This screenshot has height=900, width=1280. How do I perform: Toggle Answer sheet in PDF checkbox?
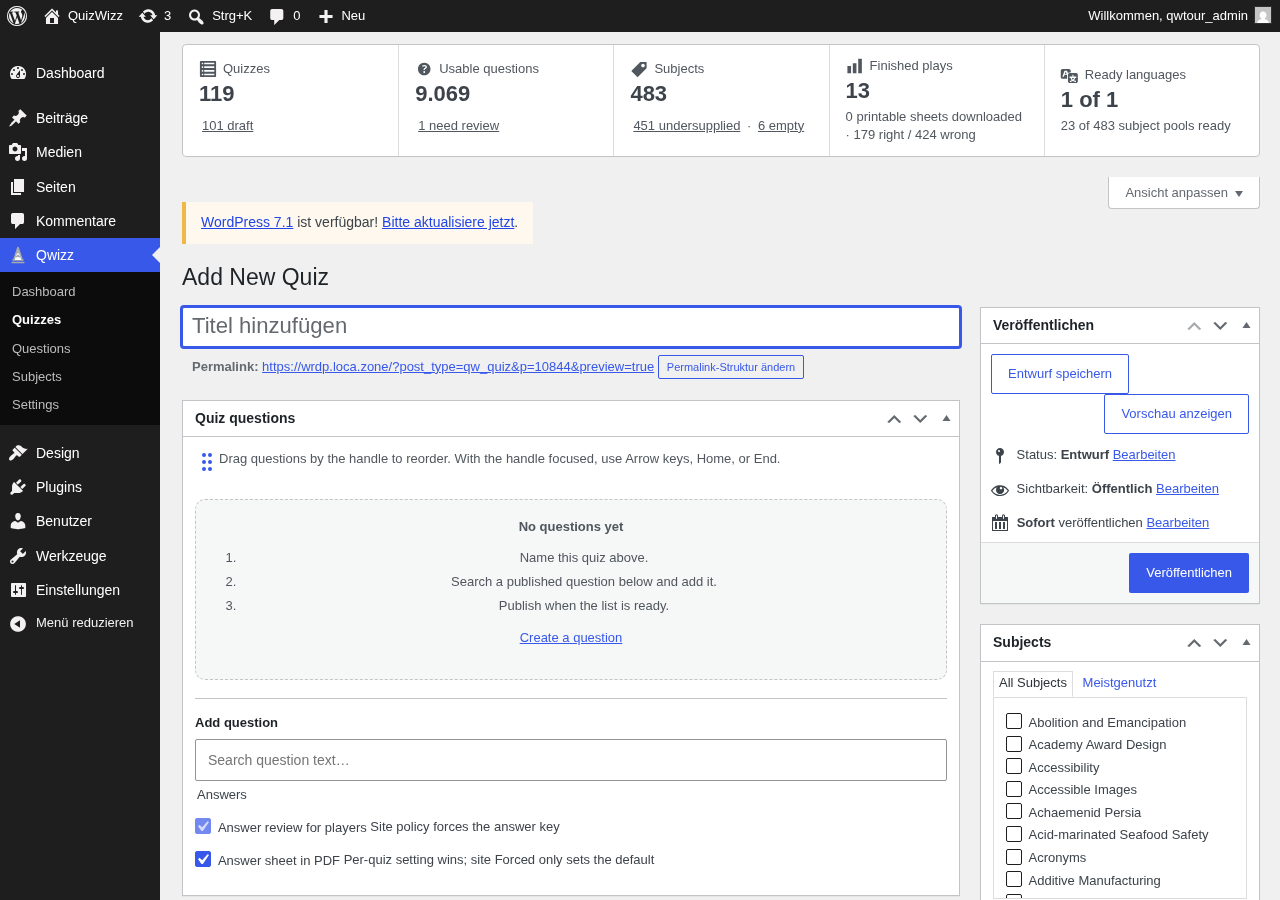point(203,859)
